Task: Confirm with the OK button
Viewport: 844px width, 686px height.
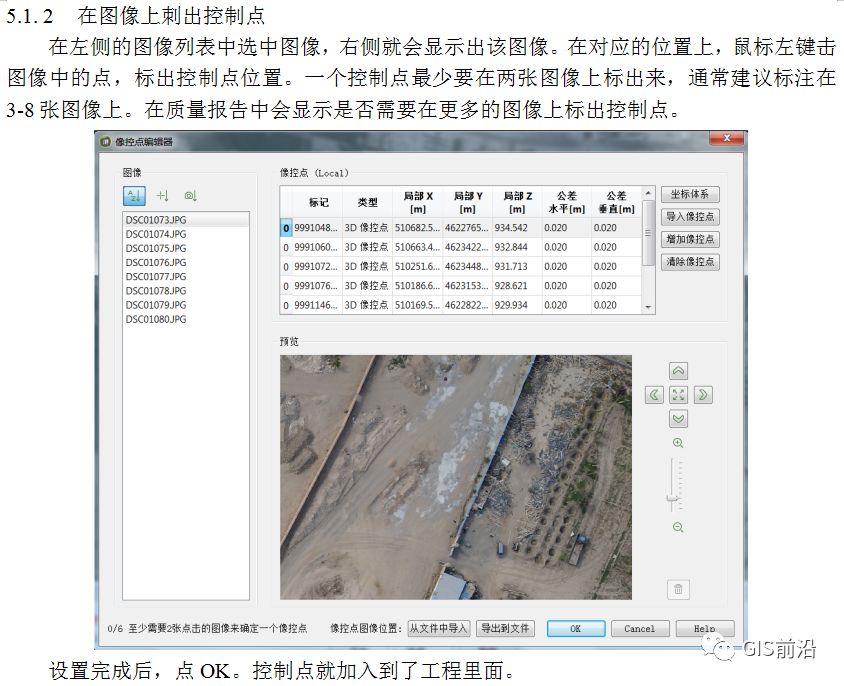Action: (575, 628)
